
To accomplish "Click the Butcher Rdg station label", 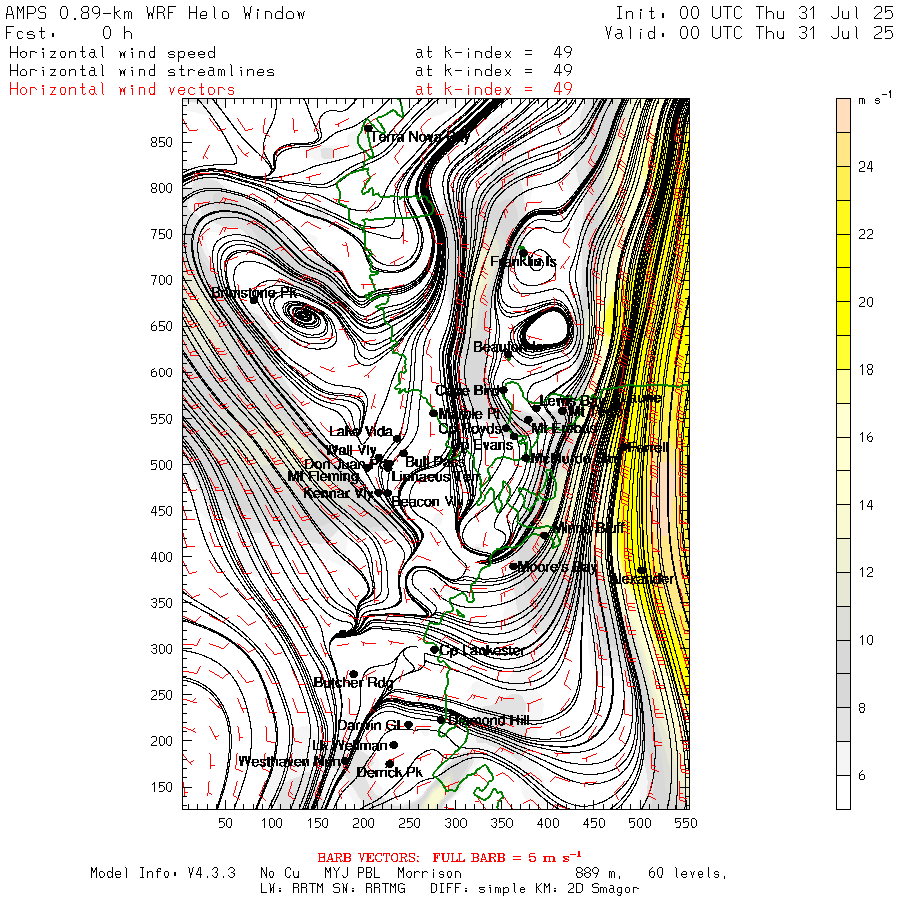I will (x=354, y=682).
